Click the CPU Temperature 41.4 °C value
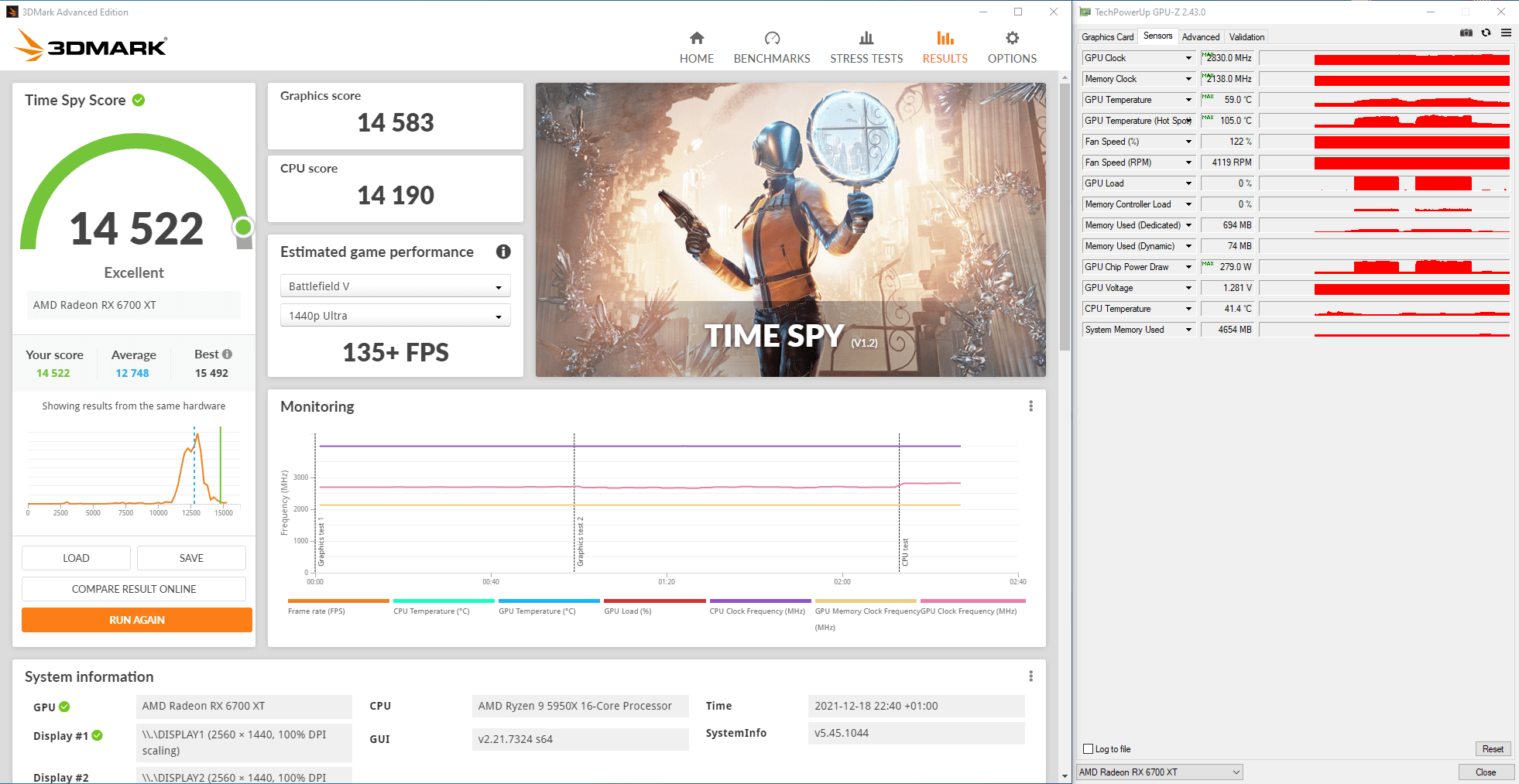Image resolution: width=1519 pixels, height=784 pixels. click(x=1226, y=309)
